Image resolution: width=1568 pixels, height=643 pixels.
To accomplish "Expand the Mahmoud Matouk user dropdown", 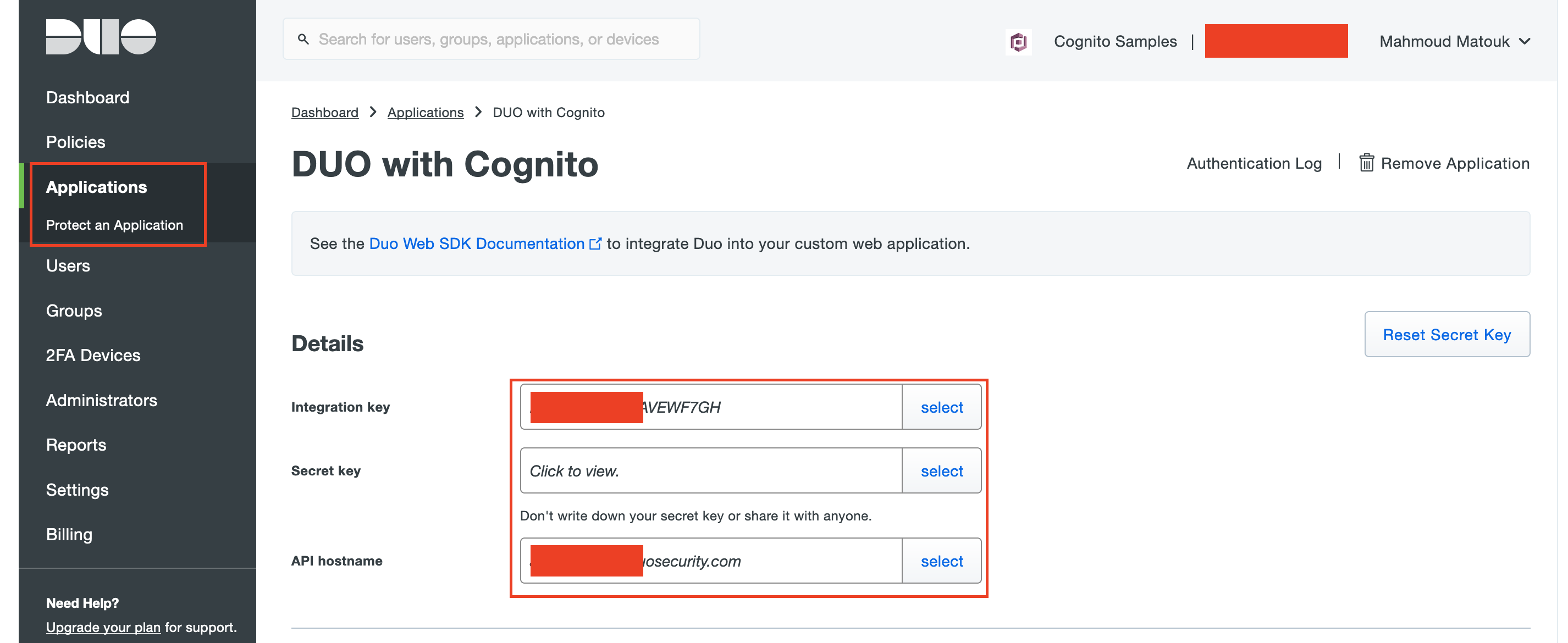I will coord(1455,41).
